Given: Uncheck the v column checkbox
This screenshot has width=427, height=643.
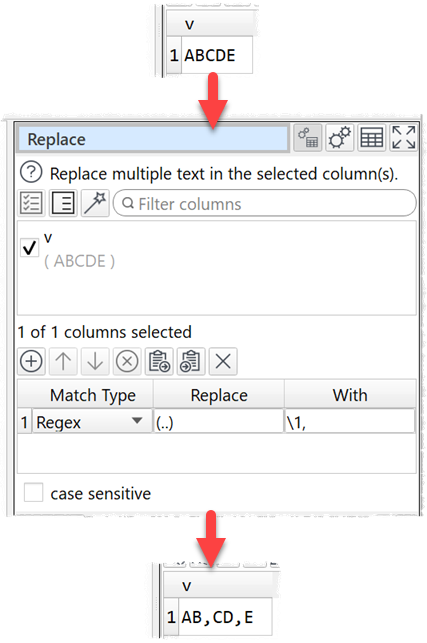Looking at the screenshot, I should [x=30, y=248].
